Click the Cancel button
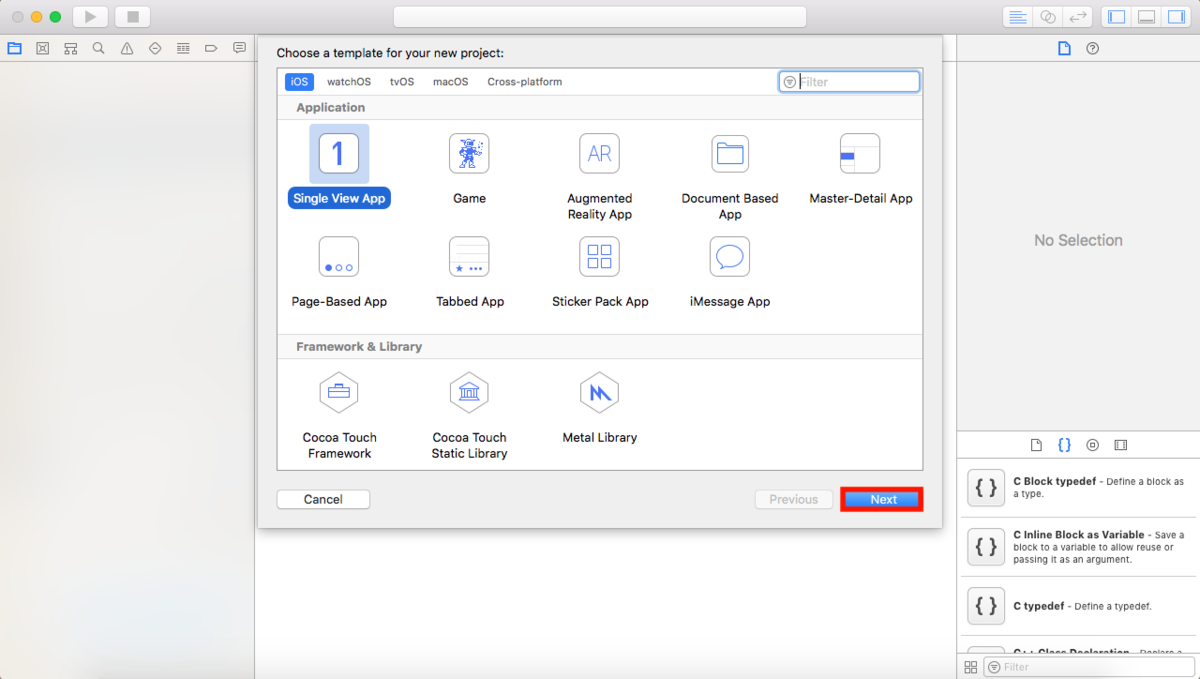1200x679 pixels. tap(323, 499)
